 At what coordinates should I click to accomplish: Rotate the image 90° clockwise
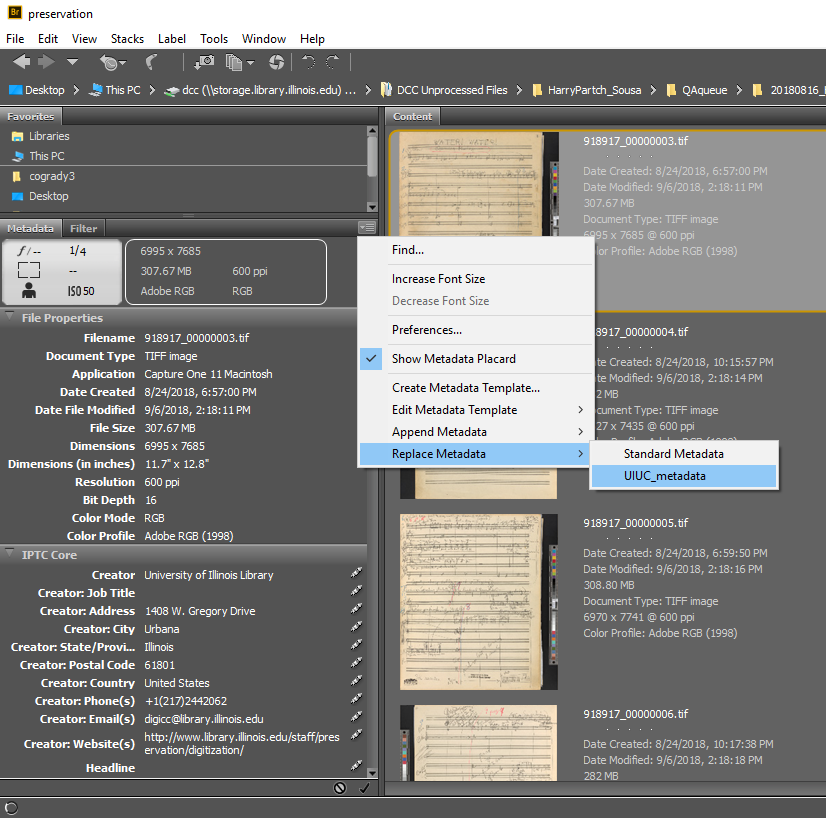coord(333,62)
